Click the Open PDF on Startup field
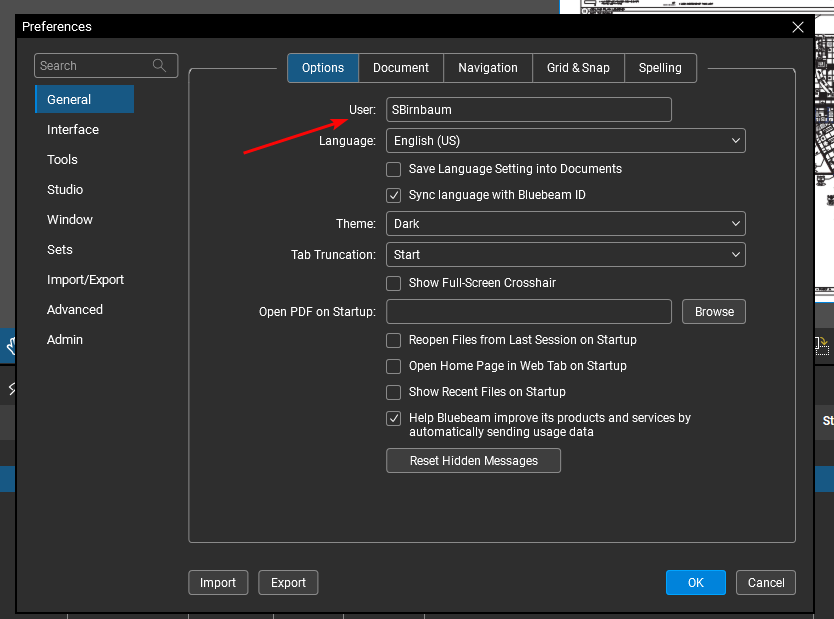Viewport: 834px width, 619px height. pos(529,312)
